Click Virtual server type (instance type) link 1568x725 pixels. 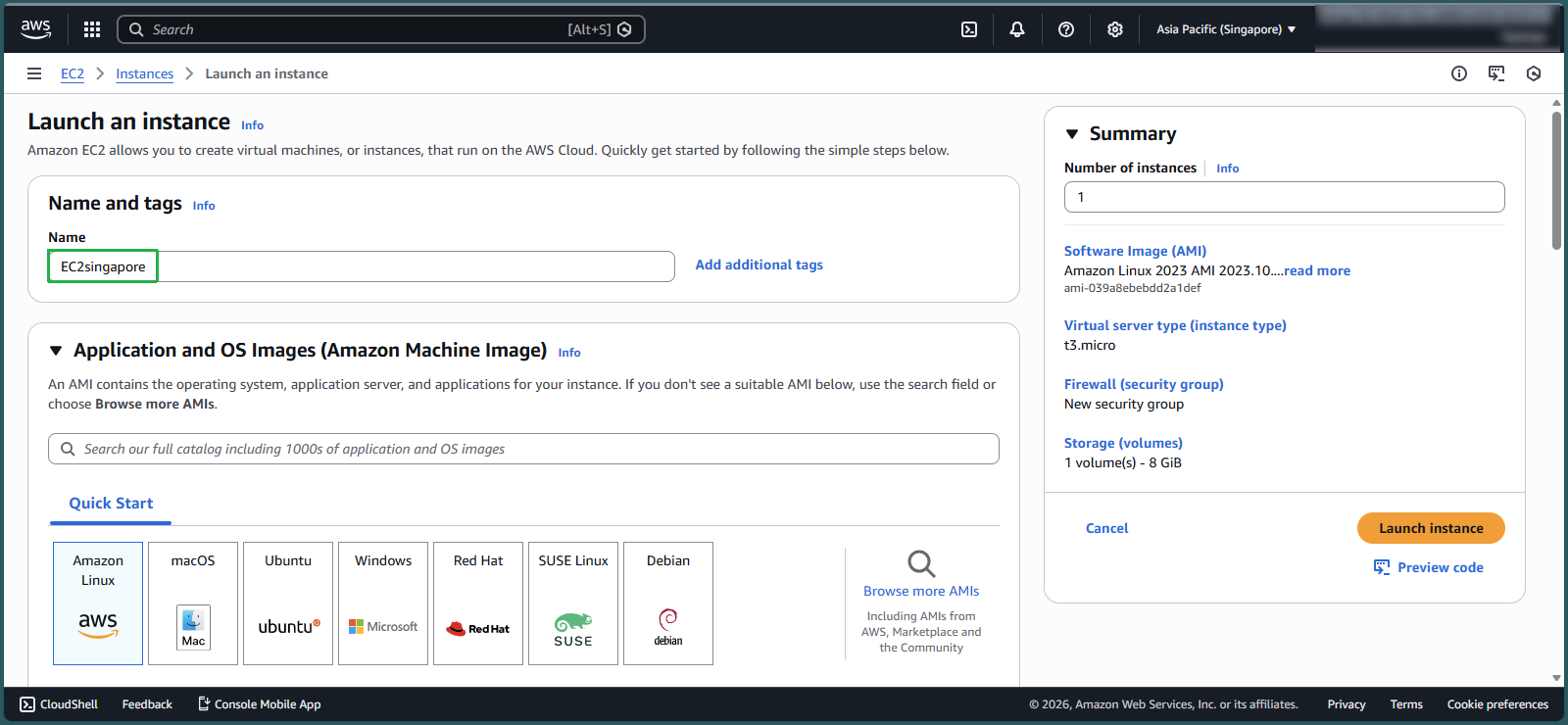tap(1175, 325)
